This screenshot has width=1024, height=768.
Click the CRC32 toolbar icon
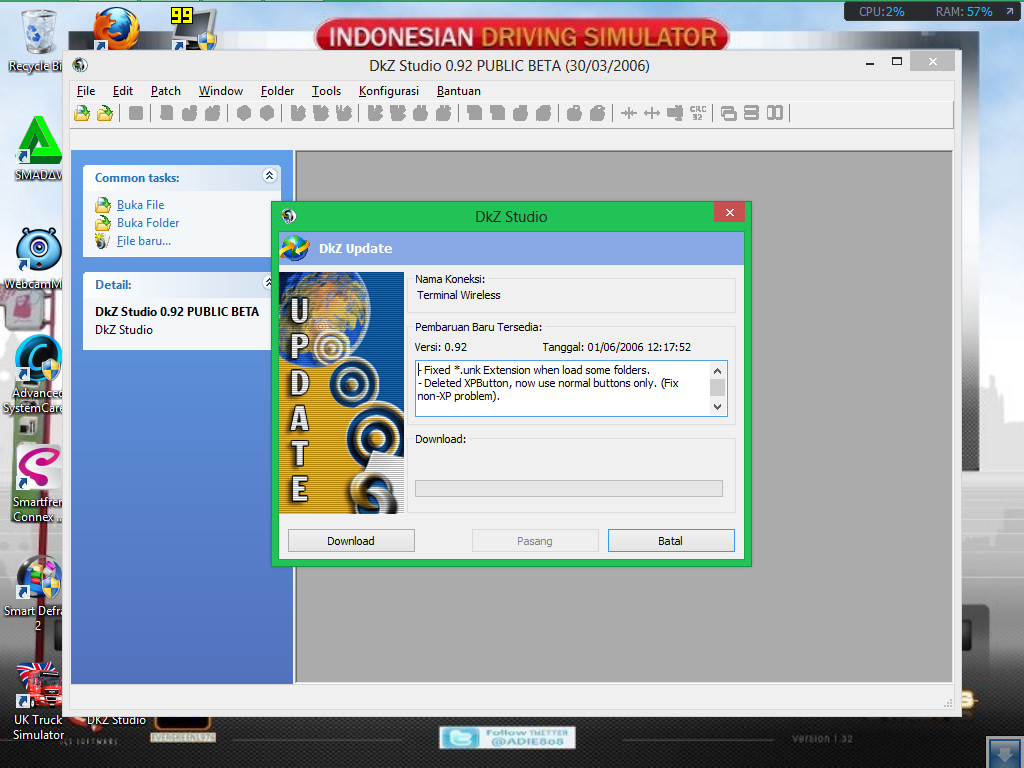click(x=697, y=113)
